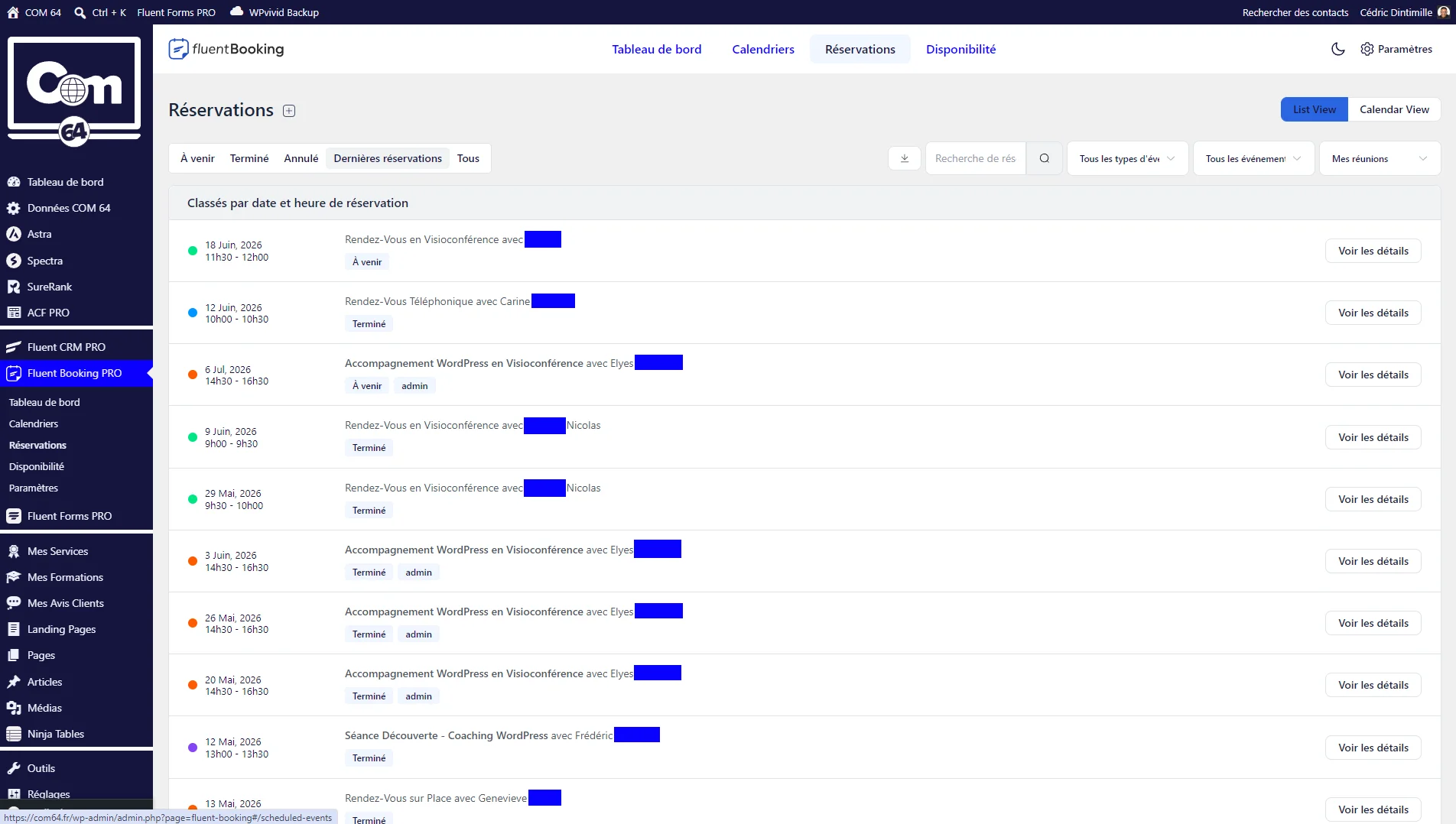Click the Séance Découverte - Coaching WordPress title
Screen dimensions: 1456x824
click(446, 735)
